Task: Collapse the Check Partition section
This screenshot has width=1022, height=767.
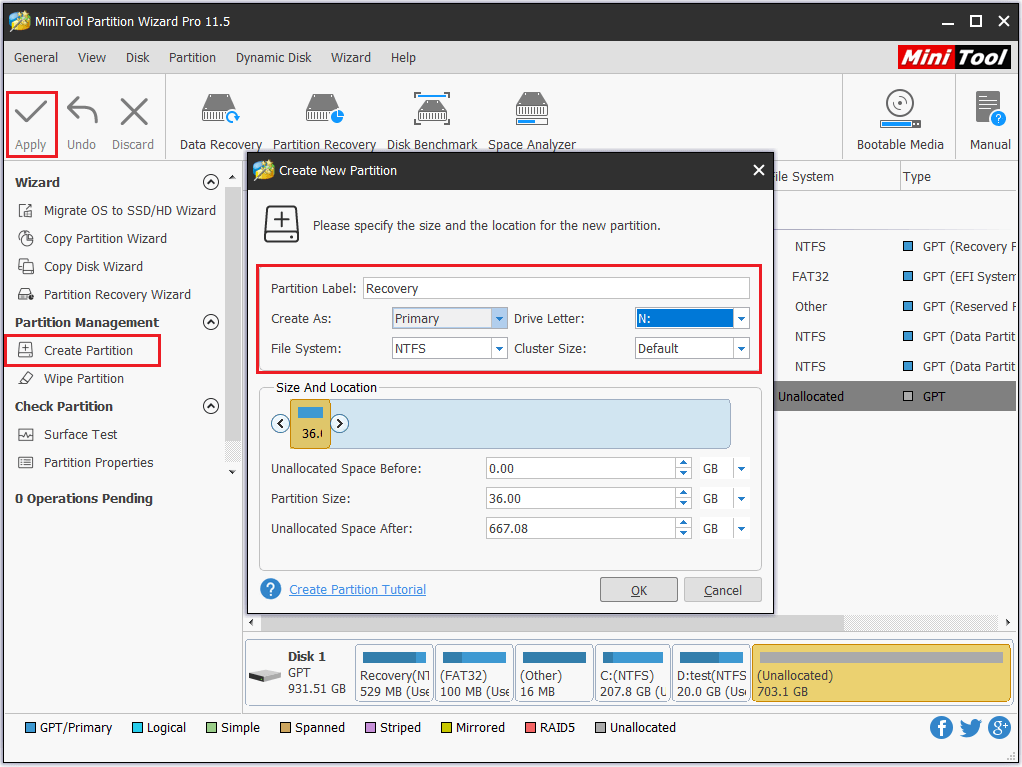Action: [x=210, y=406]
